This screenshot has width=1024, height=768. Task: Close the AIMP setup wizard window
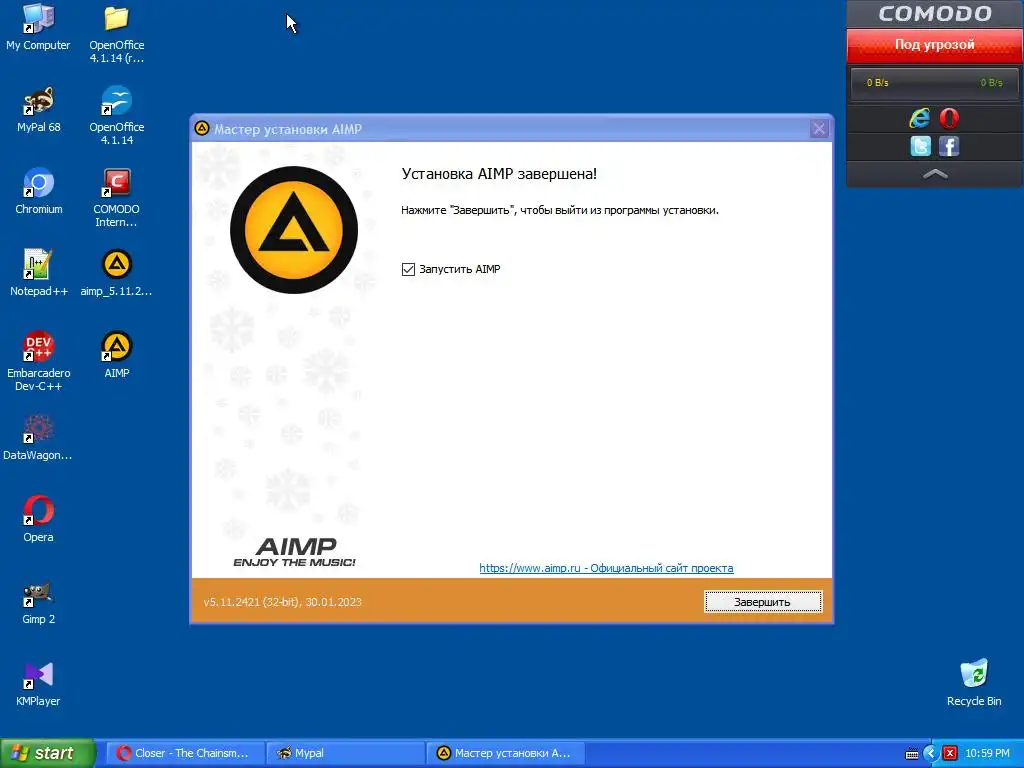point(819,129)
